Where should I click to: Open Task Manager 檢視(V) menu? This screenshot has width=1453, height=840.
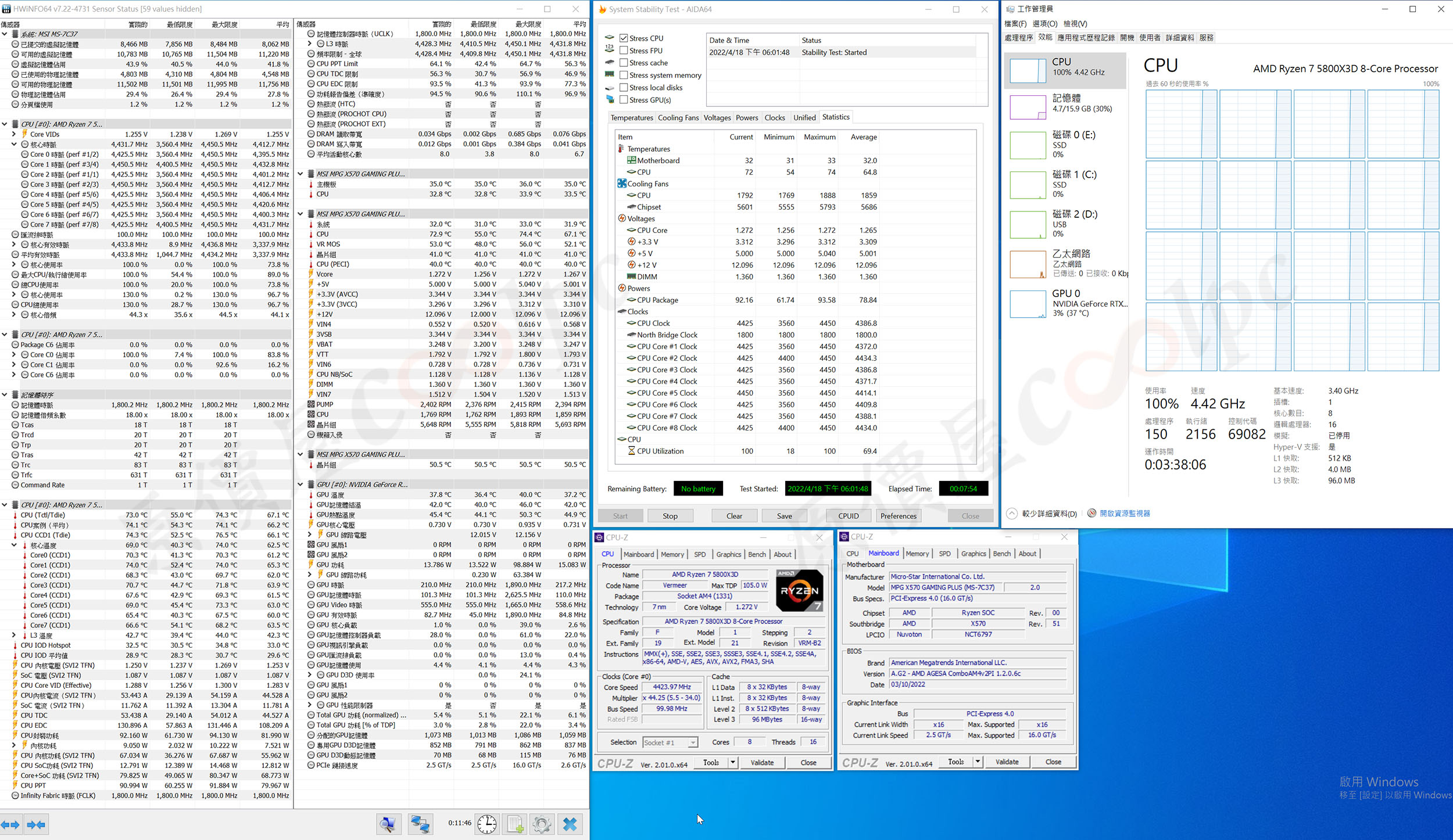point(1075,24)
